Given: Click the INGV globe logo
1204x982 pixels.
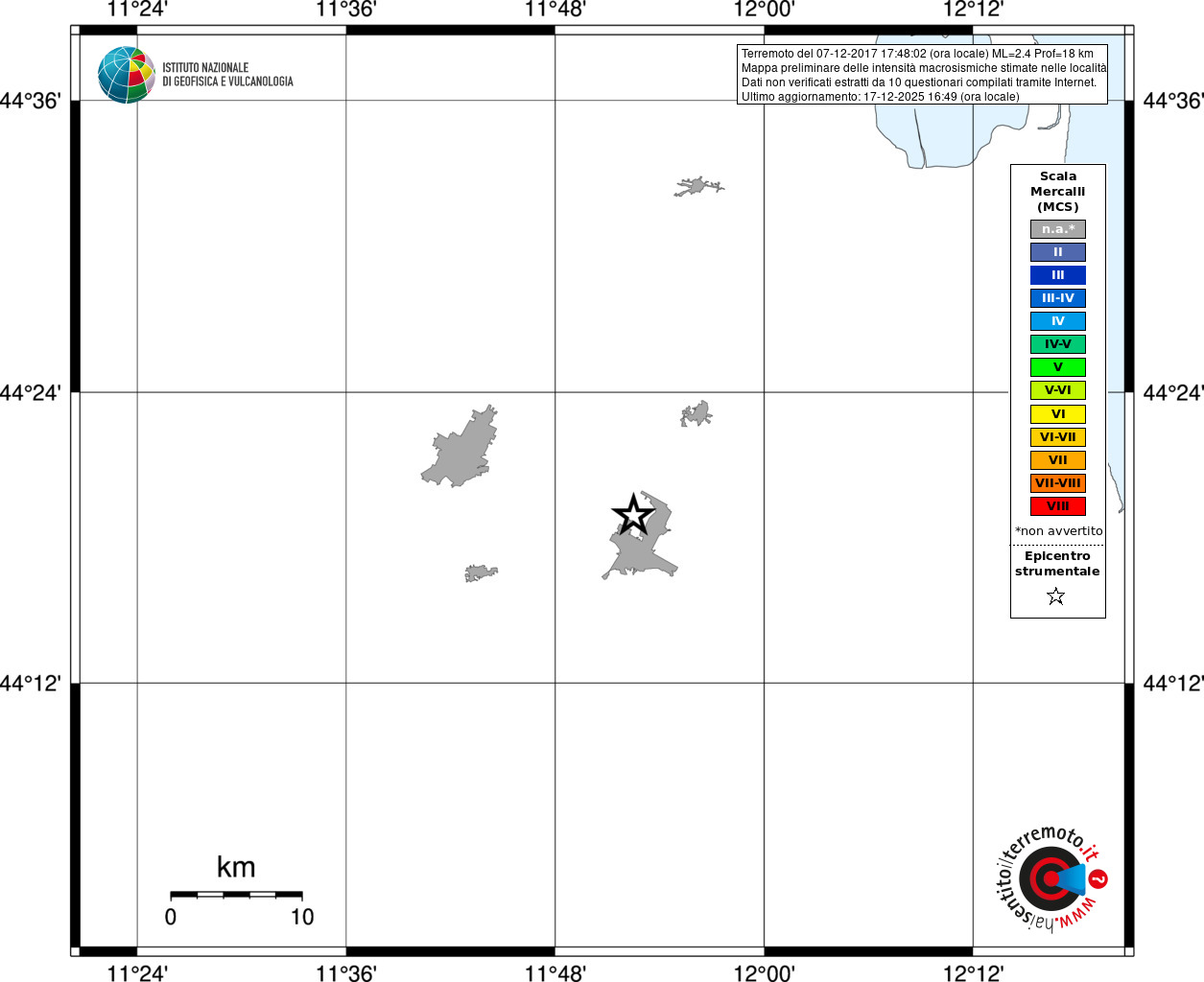Looking at the screenshot, I should pyautogui.click(x=127, y=75).
